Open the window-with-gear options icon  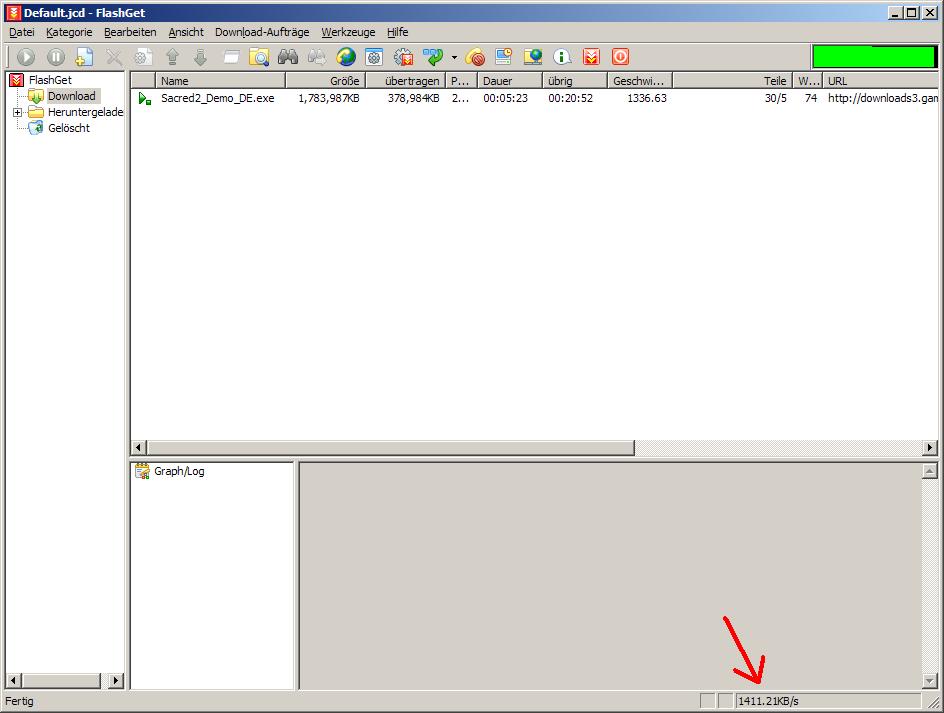click(x=374, y=57)
